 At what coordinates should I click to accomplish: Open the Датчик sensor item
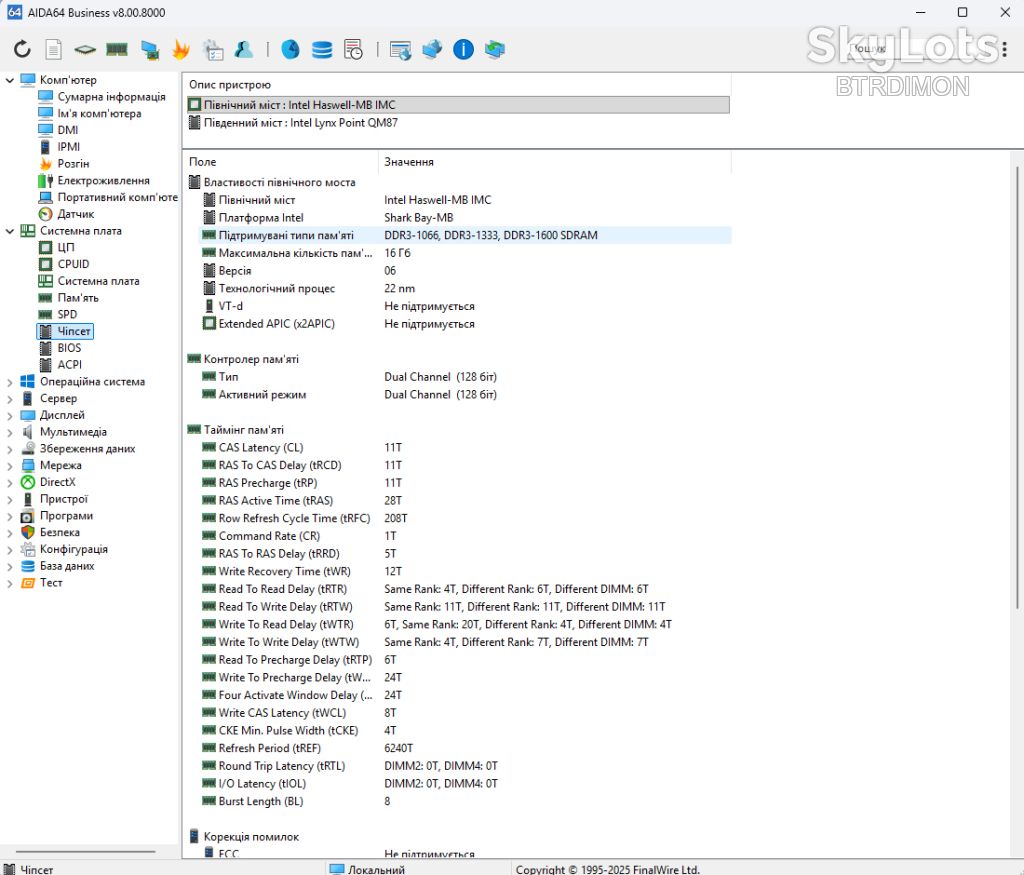click(76, 214)
